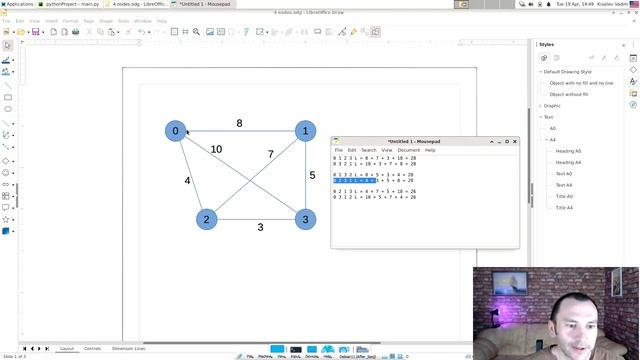This screenshot has width=640, height=360.
Task: Collapse the Default Drawing Style tree node
Action: click(x=541, y=72)
